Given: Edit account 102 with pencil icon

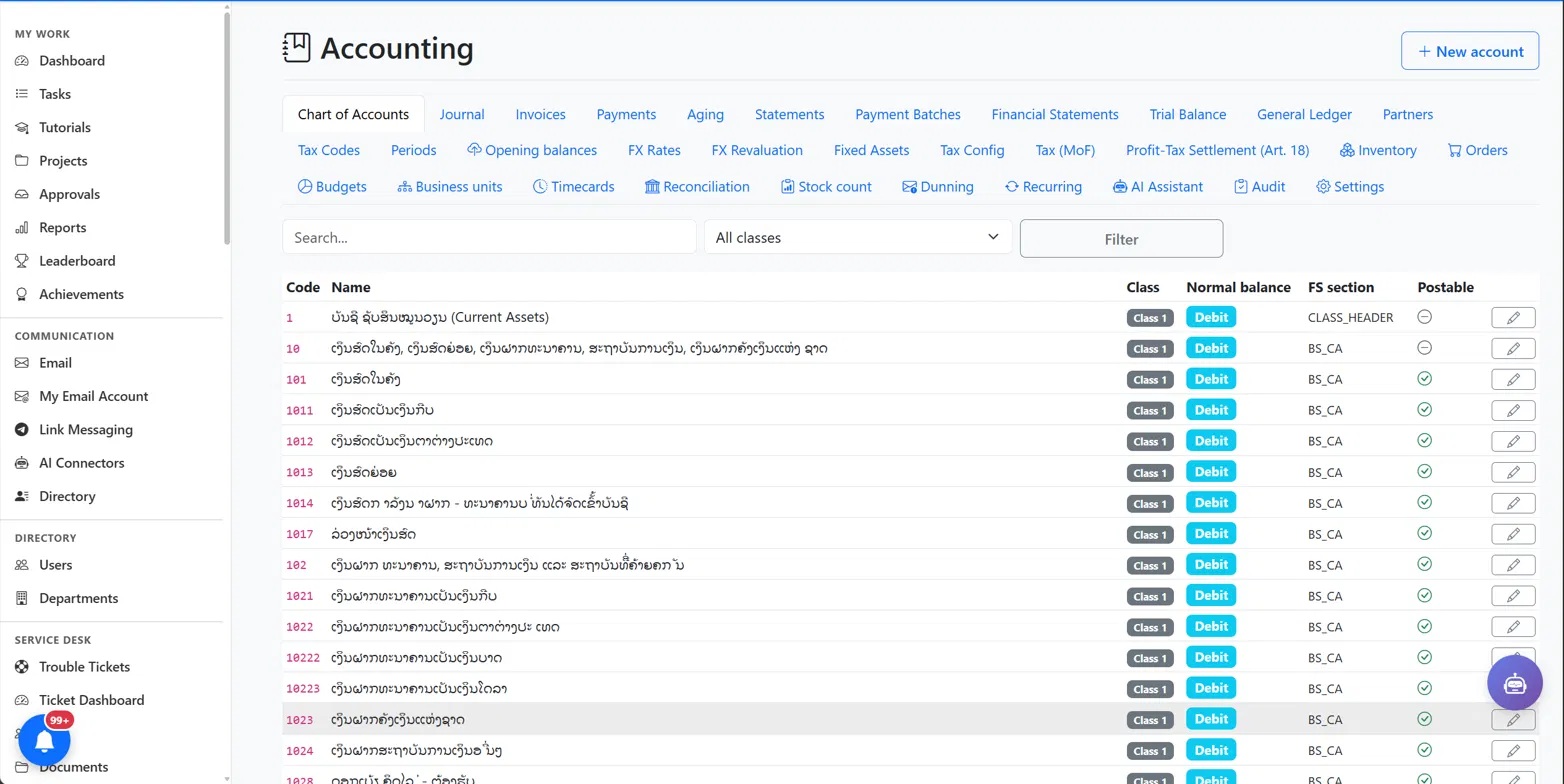Looking at the screenshot, I should click(1513, 565).
